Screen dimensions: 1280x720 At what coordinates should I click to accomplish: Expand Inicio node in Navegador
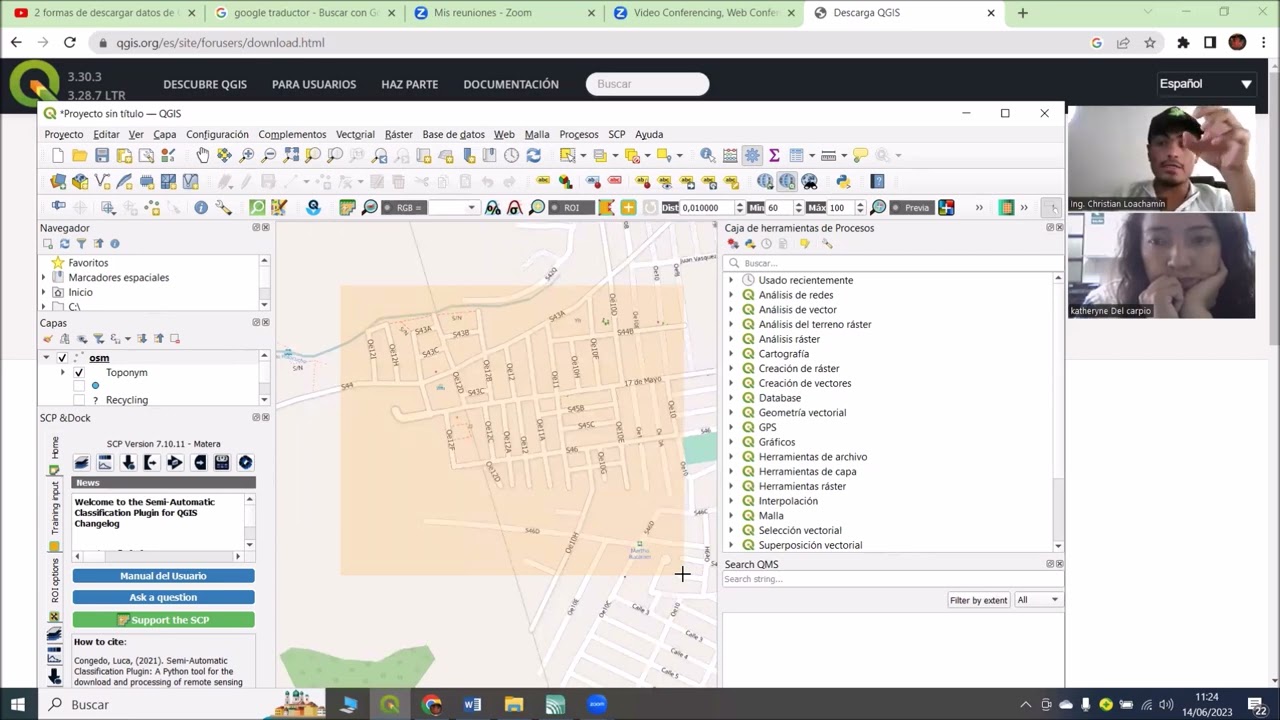(44, 293)
